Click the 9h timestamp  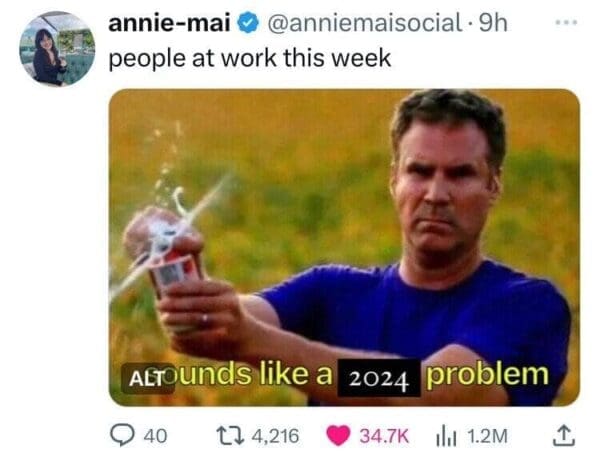[x=493, y=23]
